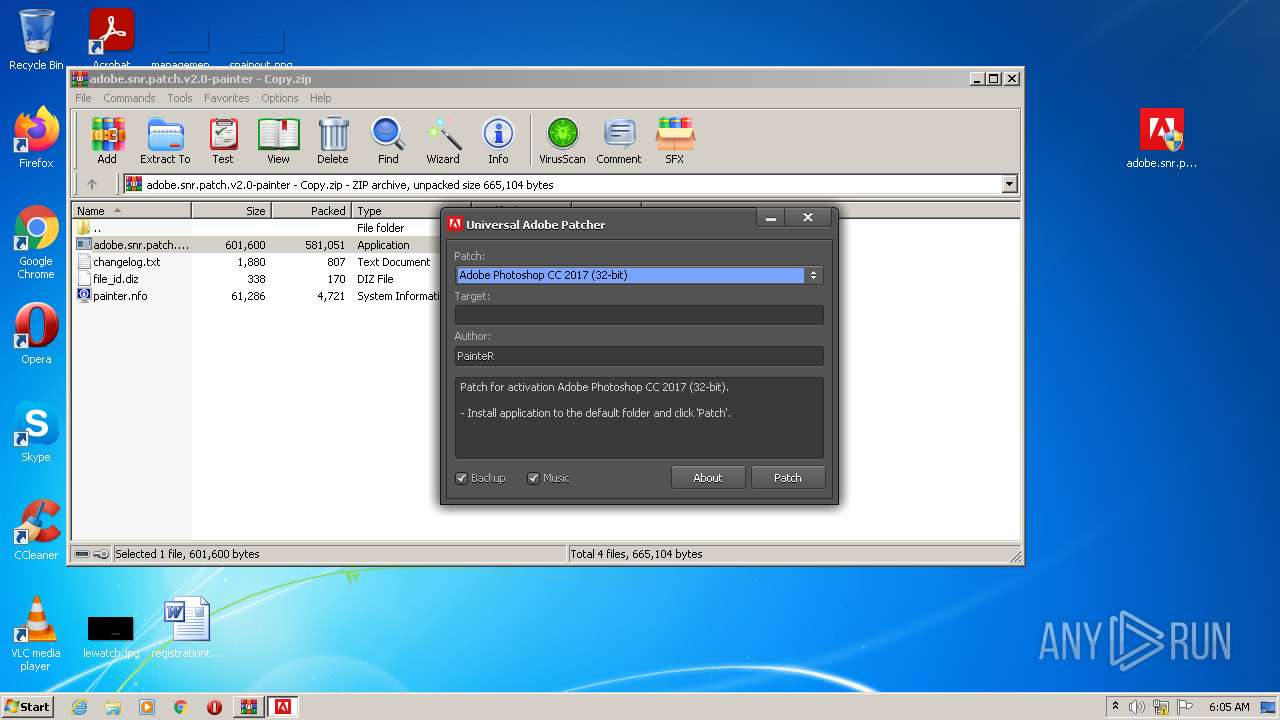1280x720 pixels.
Task: Select painter.nfo in the archive list
Action: [x=256, y=296]
